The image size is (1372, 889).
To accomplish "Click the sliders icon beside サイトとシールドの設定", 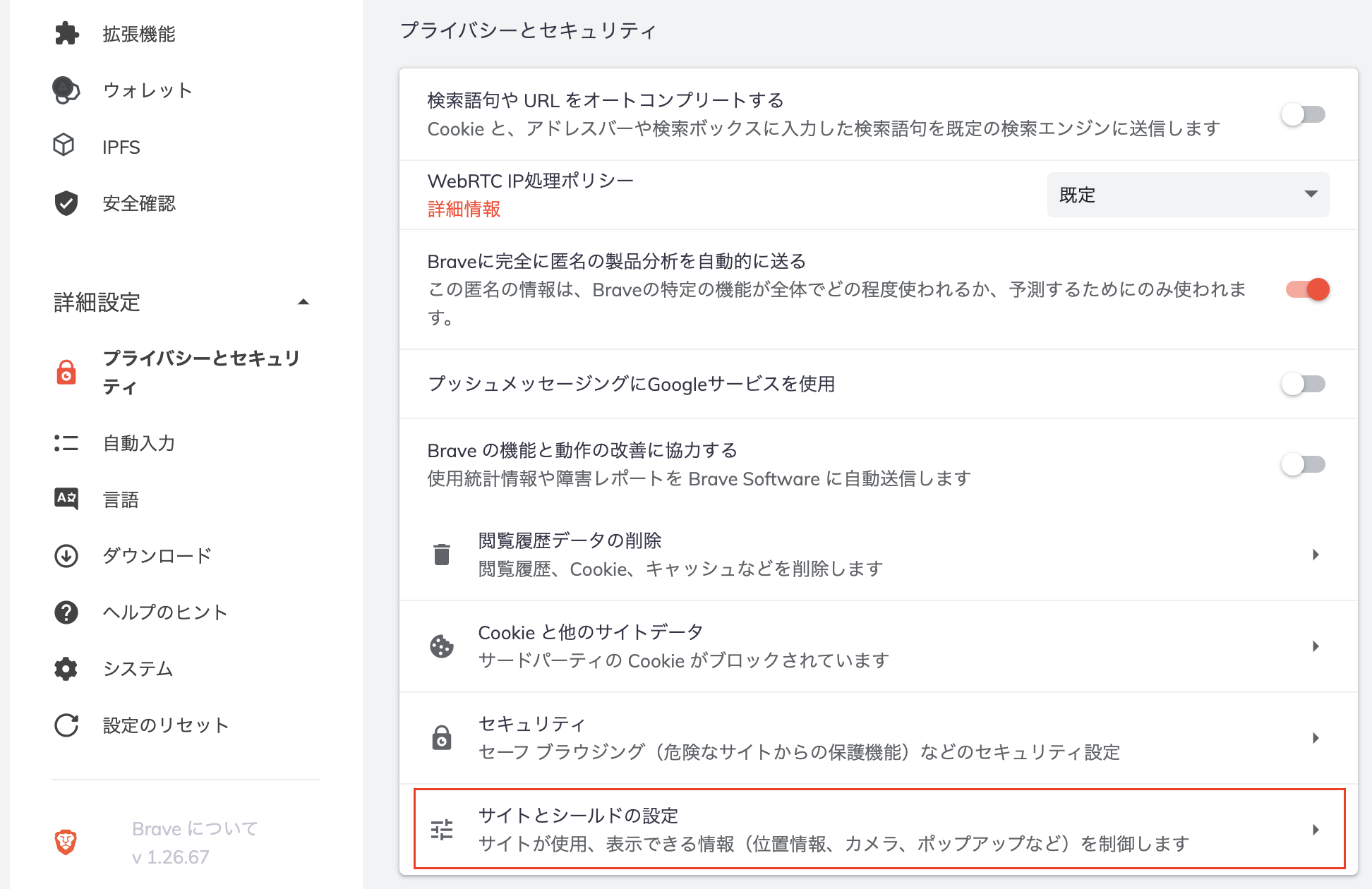I will coord(442,830).
